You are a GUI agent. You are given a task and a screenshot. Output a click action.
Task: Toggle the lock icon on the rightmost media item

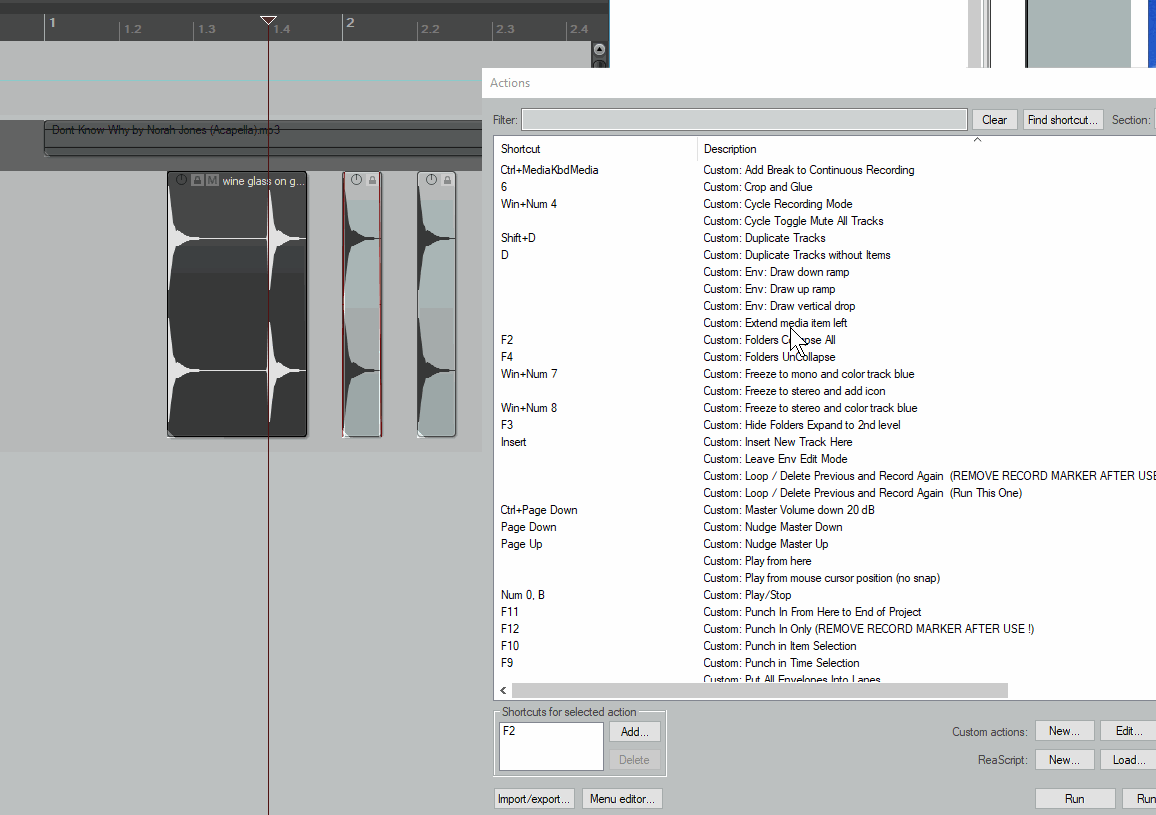click(448, 179)
